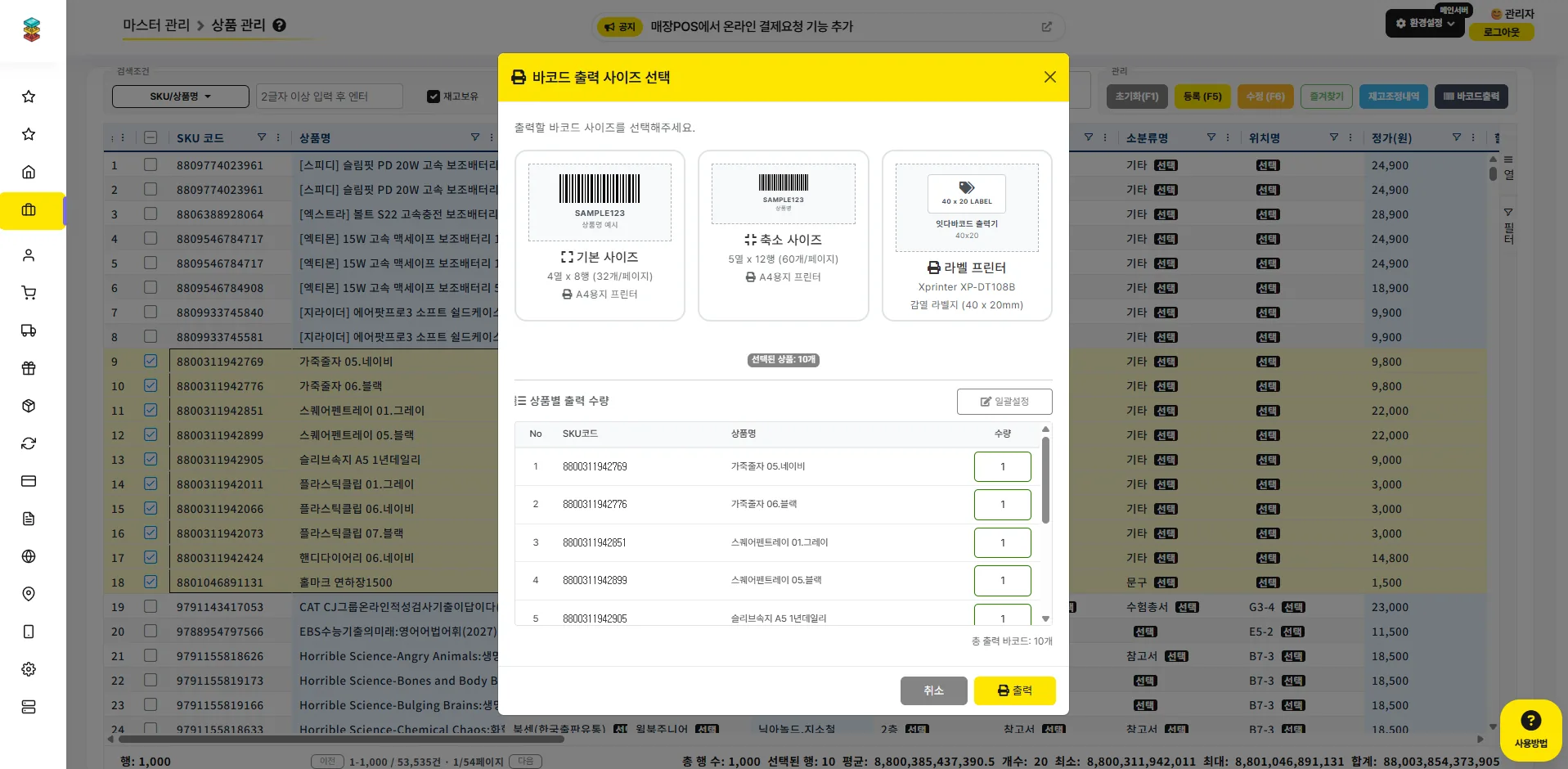1568x769 pixels.
Task: Click the 출력 print button
Action: (x=1014, y=690)
